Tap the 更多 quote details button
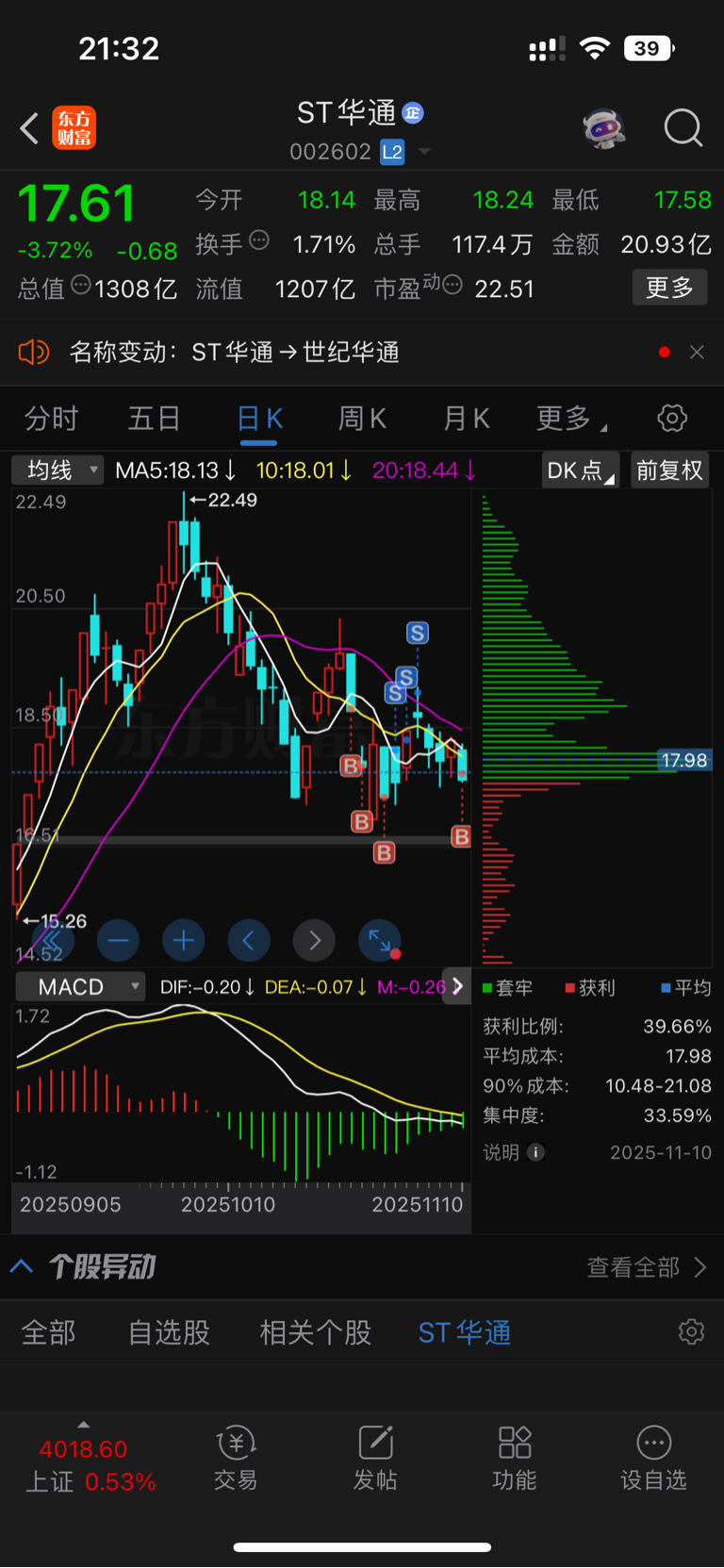724x1568 pixels. point(669,288)
